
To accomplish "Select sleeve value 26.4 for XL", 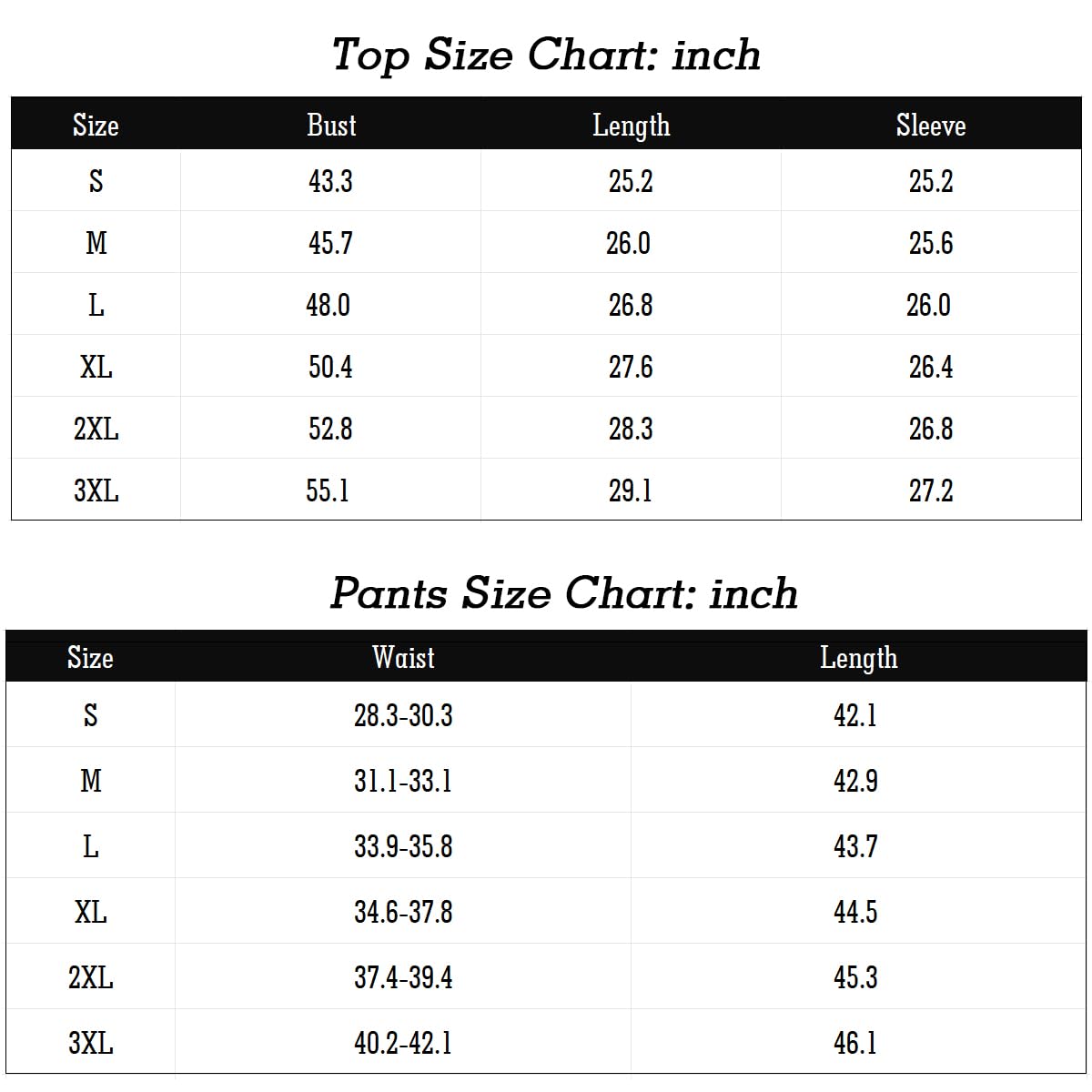I will tap(931, 367).
